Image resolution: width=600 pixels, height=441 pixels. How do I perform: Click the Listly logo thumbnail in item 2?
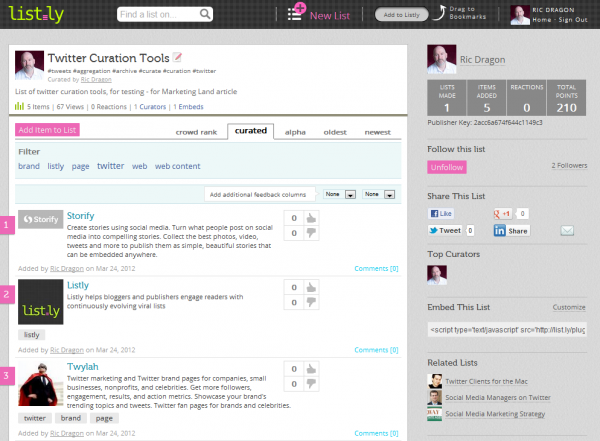[41, 302]
